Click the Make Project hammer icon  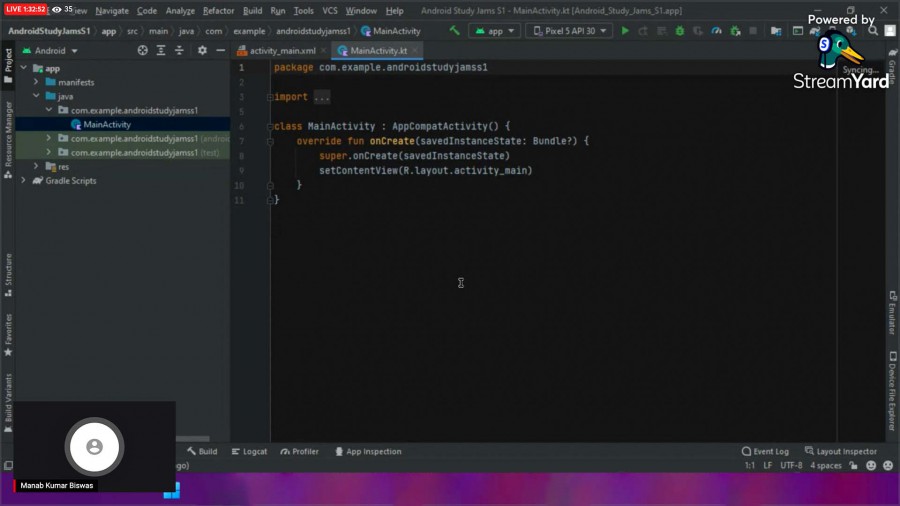coord(455,31)
